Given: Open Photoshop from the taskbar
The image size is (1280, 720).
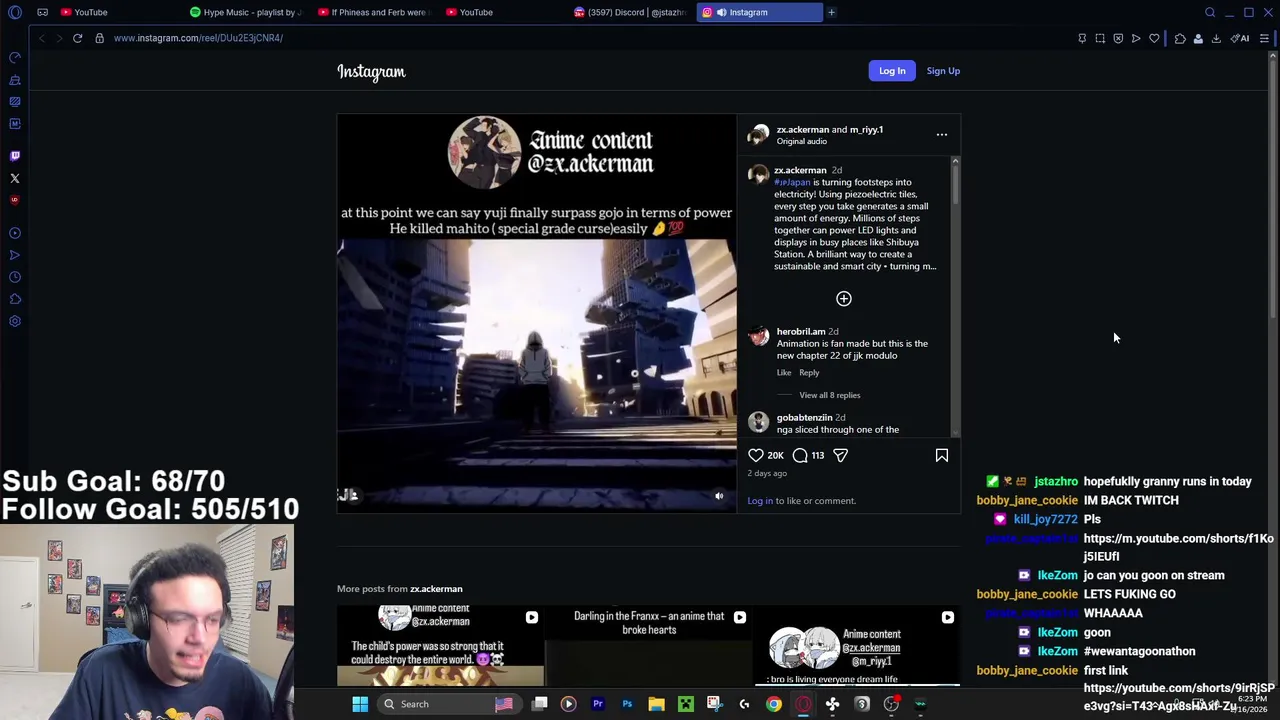Looking at the screenshot, I should click(x=627, y=704).
